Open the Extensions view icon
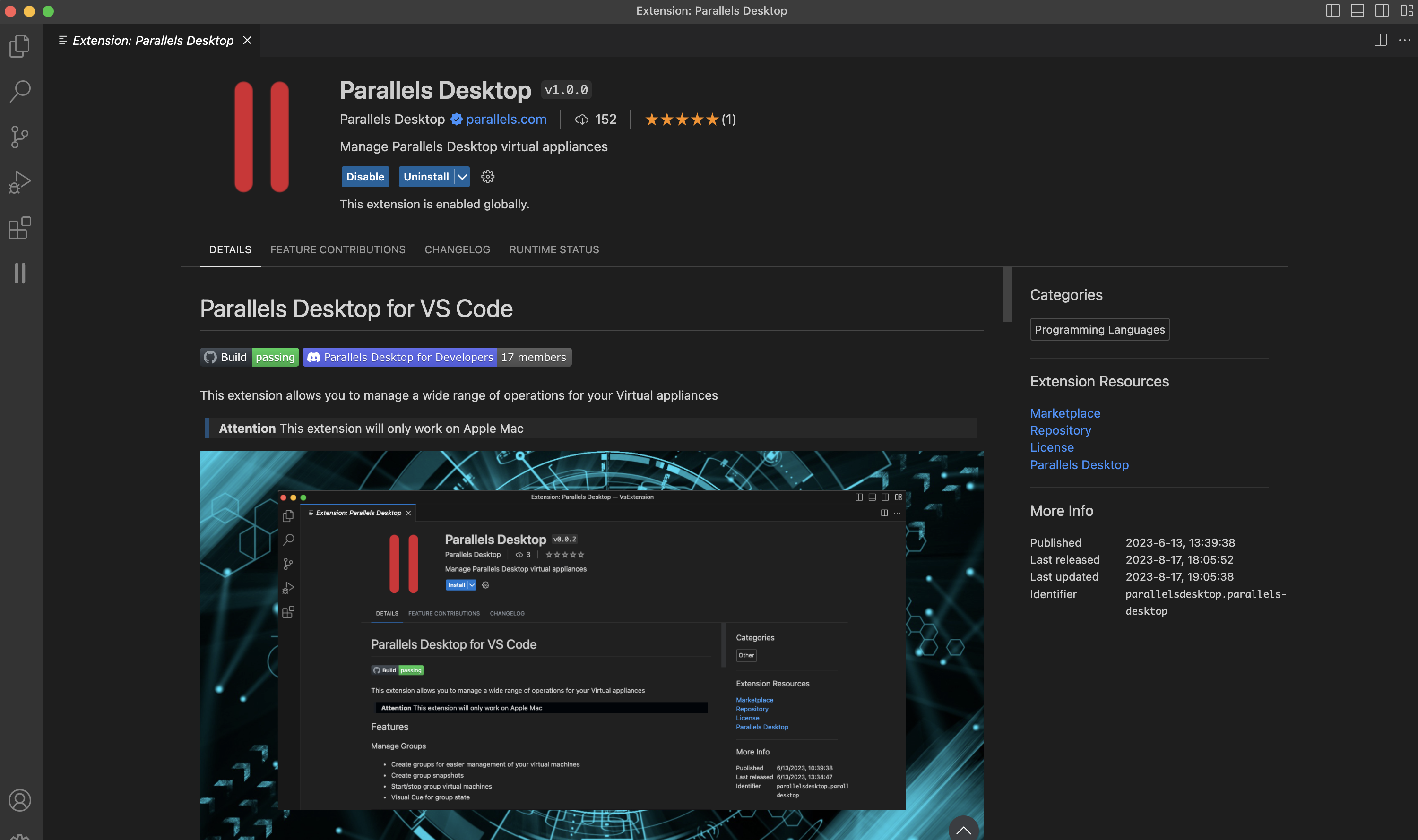The width and height of the screenshot is (1418, 840). 20,228
